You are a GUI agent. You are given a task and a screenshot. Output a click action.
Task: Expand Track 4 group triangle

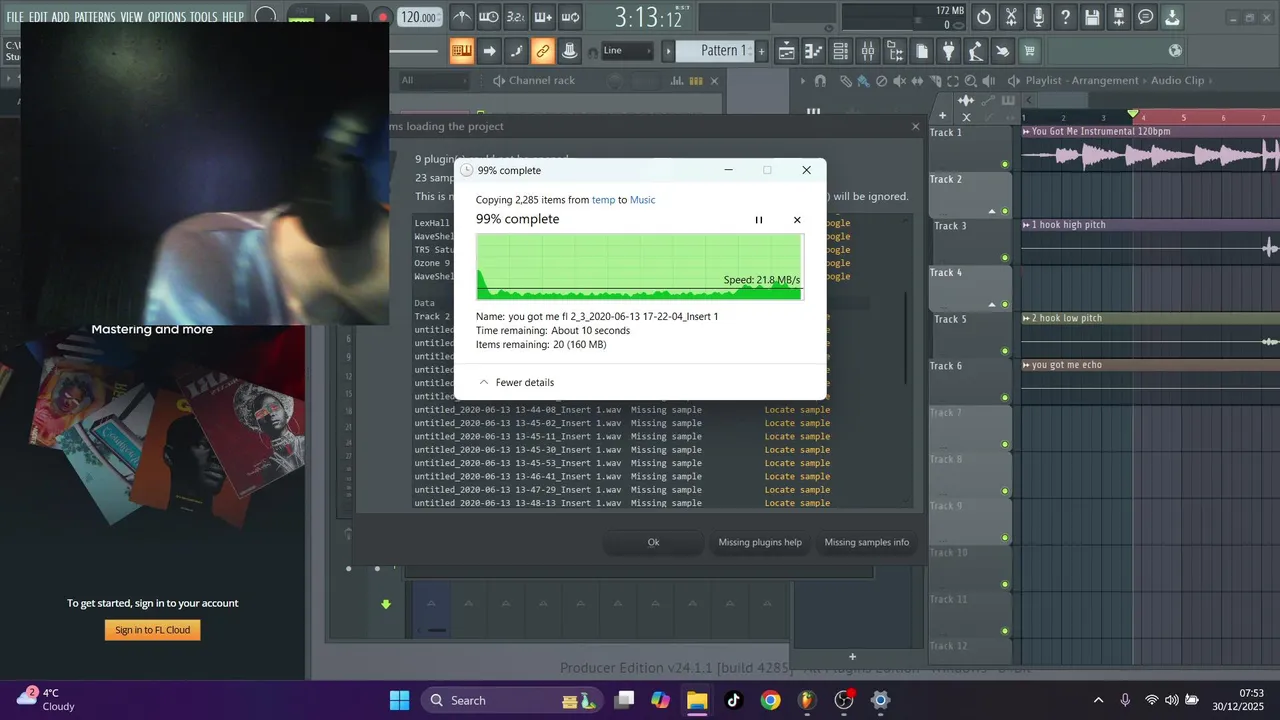click(x=992, y=304)
